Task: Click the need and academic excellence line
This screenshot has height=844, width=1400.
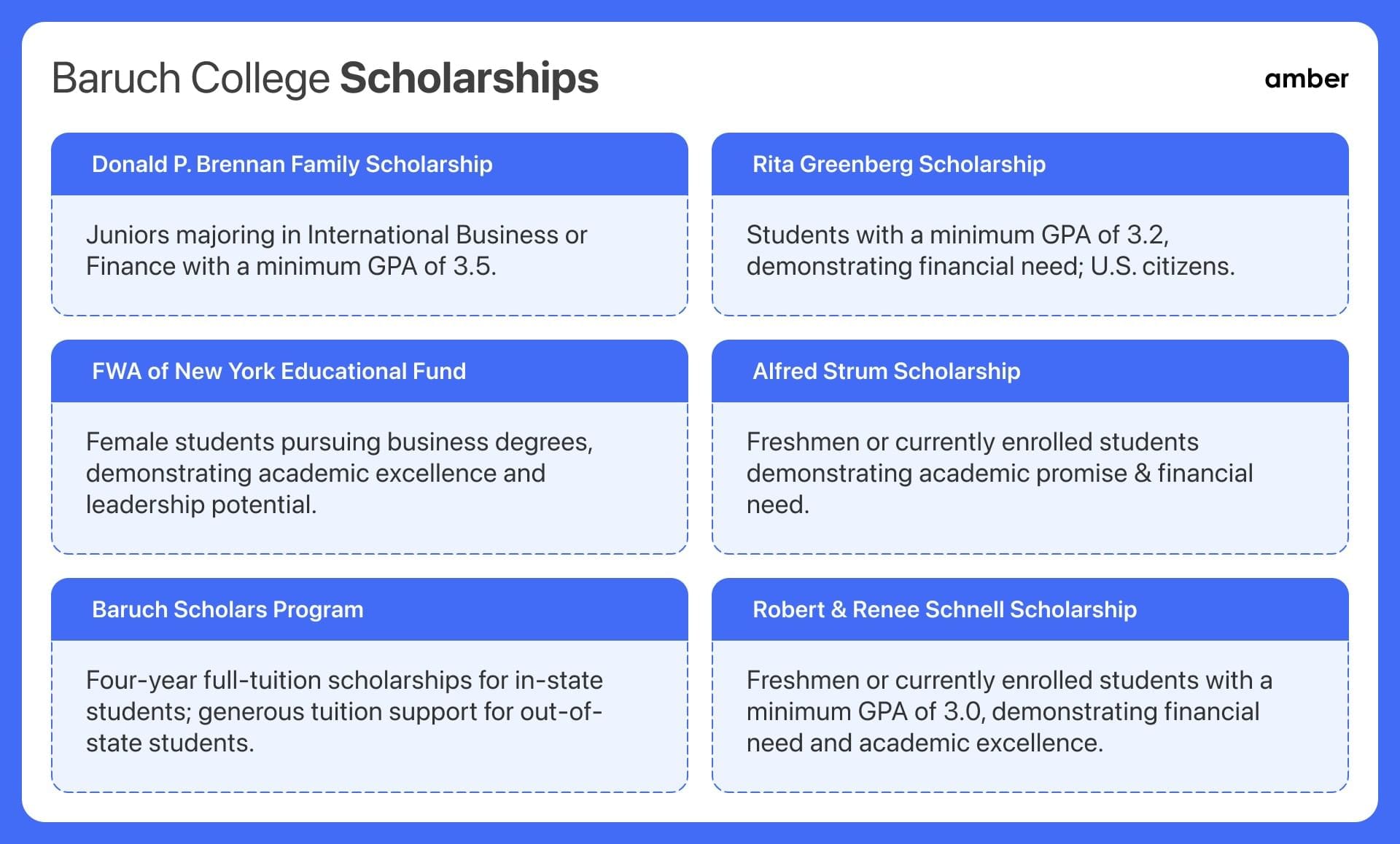Action: click(925, 743)
